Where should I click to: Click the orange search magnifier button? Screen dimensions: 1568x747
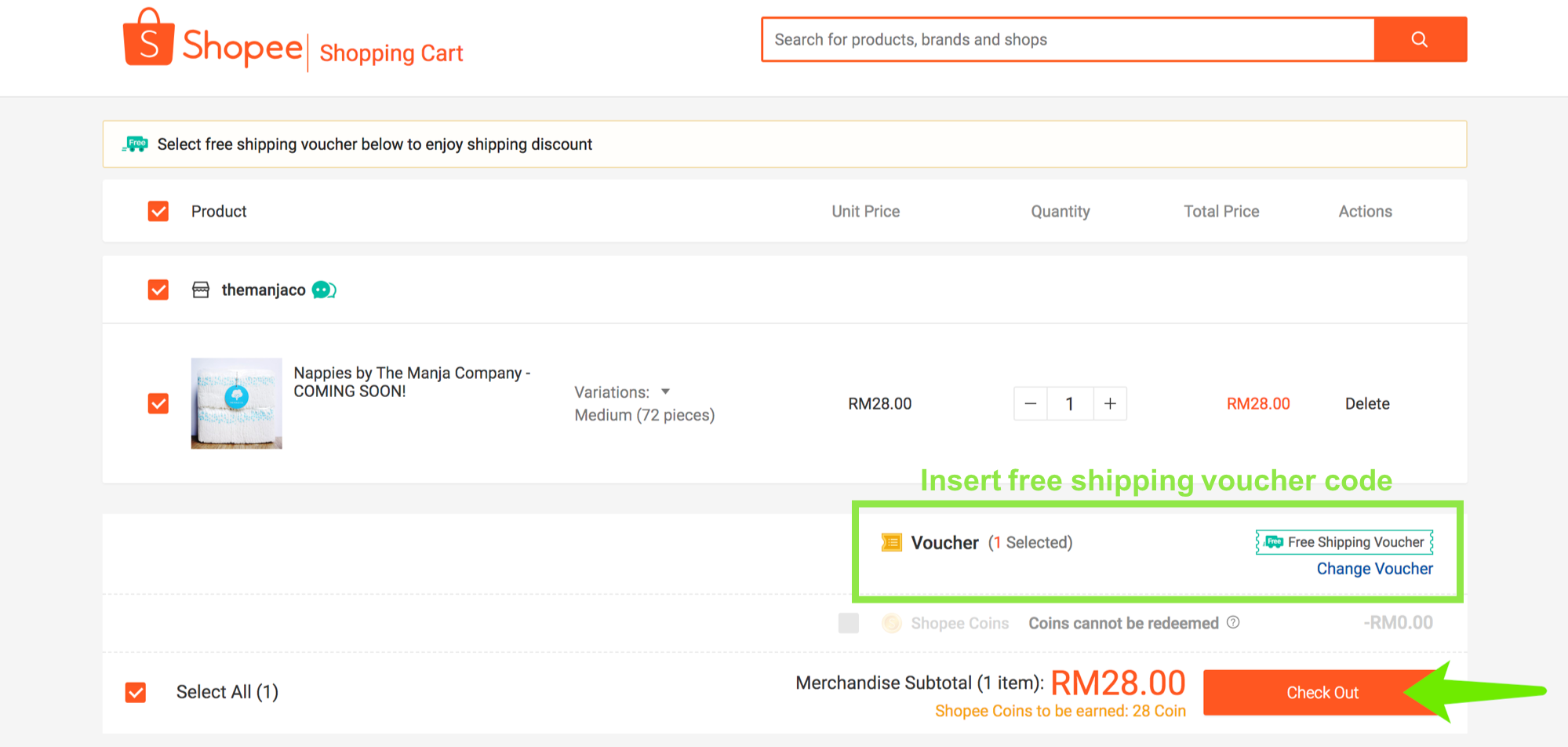point(1420,39)
